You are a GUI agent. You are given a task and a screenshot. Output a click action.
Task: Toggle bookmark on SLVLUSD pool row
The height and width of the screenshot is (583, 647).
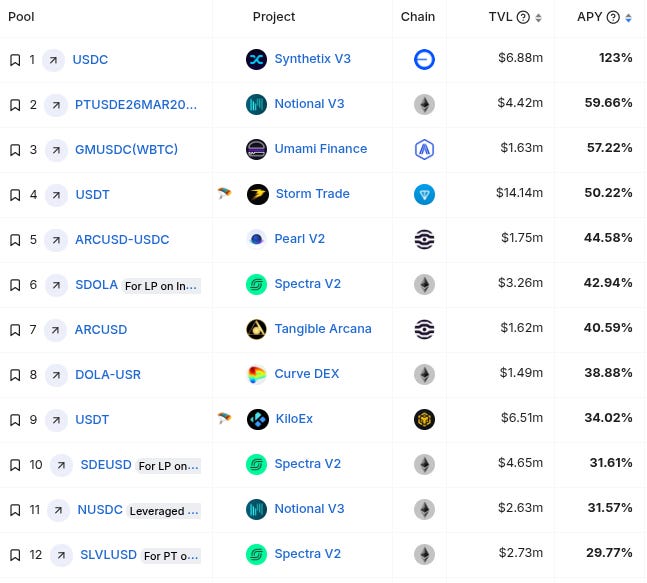click(15, 555)
